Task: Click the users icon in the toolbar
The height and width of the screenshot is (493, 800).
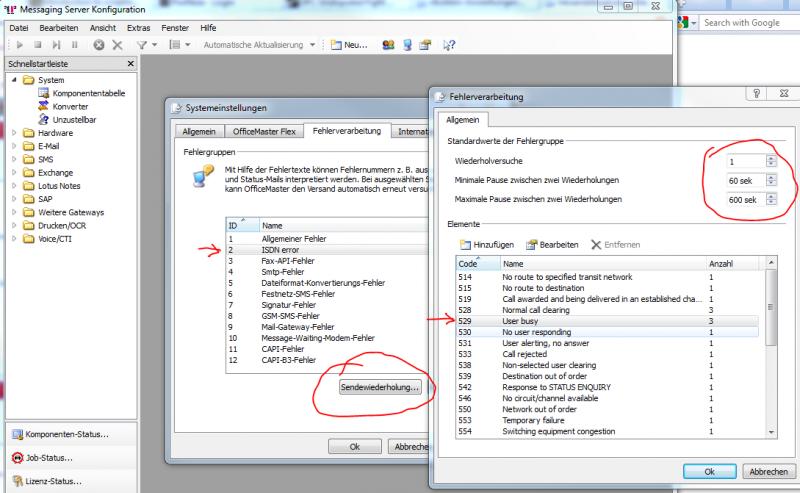Action: (x=388, y=45)
